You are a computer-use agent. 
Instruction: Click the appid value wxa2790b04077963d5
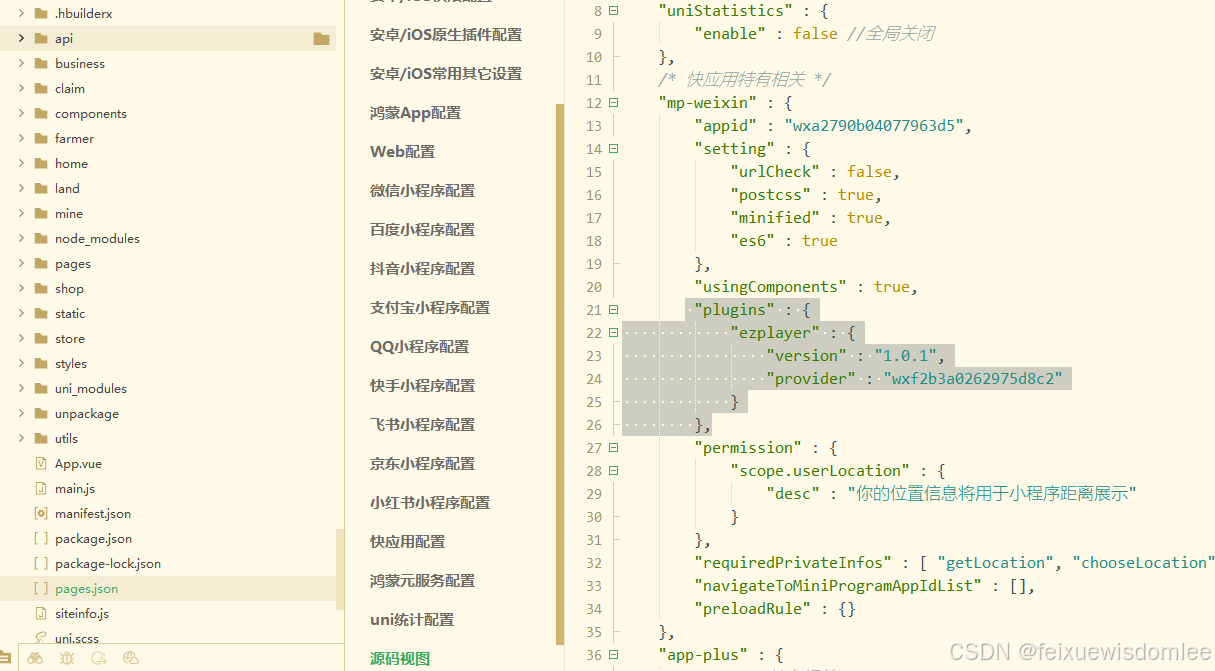pos(876,126)
